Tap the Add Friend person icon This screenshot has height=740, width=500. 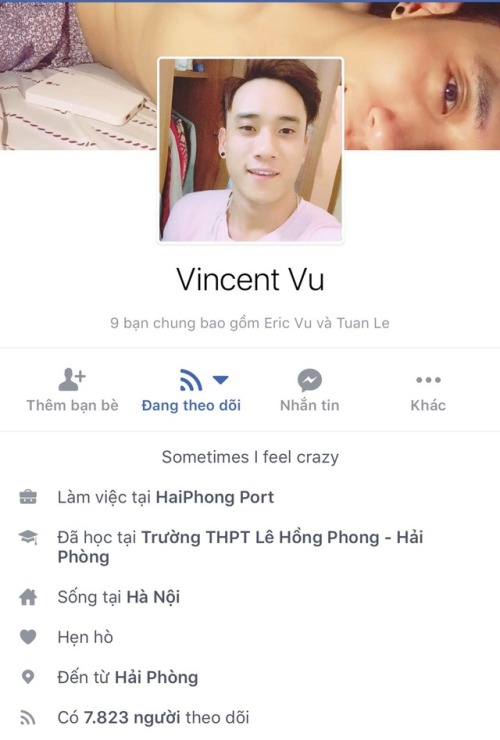72,379
